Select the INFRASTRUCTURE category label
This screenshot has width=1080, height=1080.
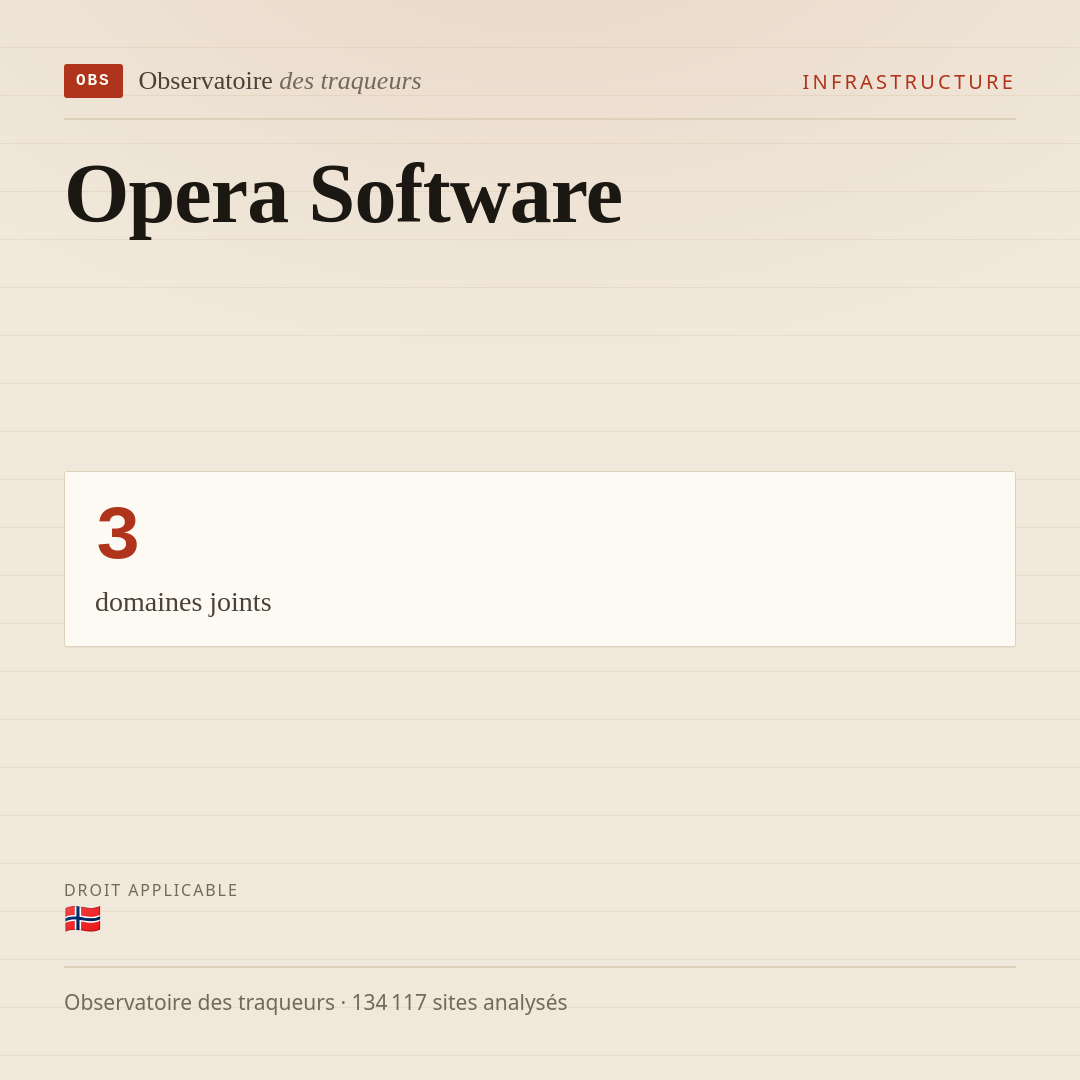point(908,82)
